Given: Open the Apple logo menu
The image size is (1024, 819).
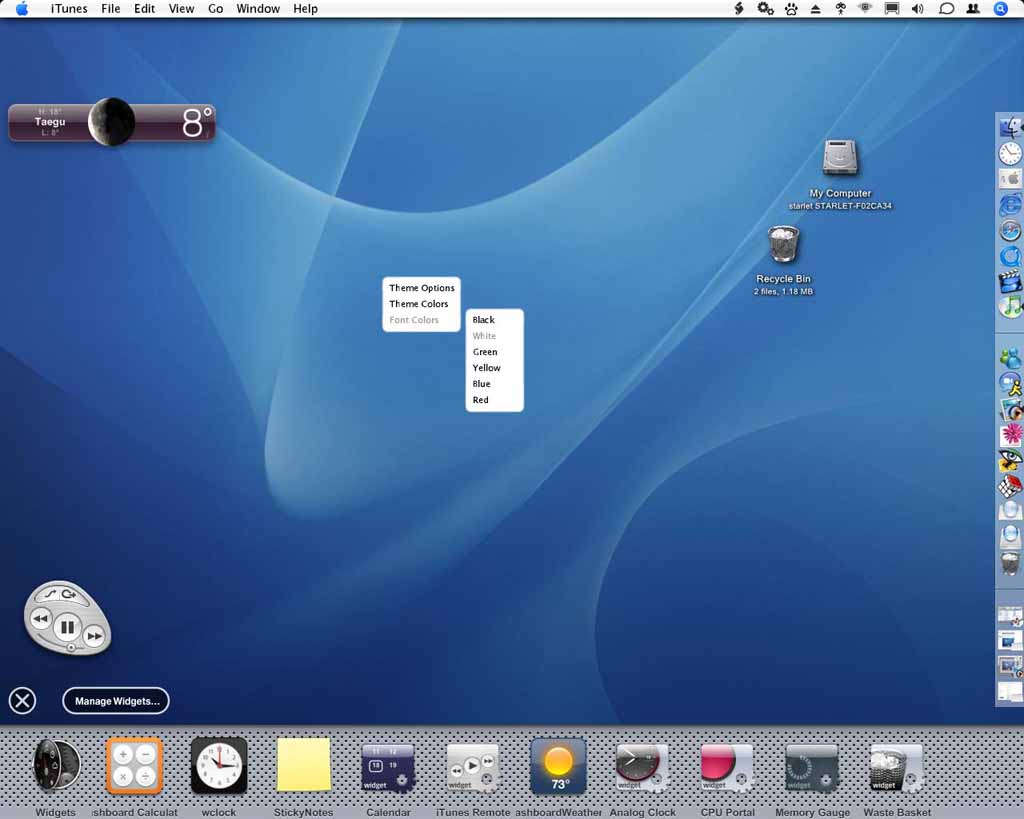Looking at the screenshot, I should (x=22, y=8).
